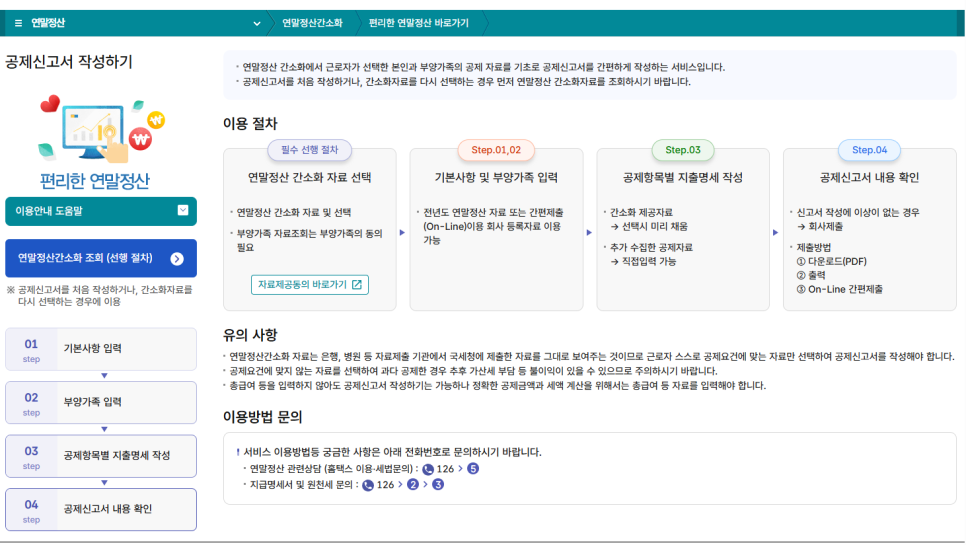Click 공제신고서 내용 확인 card heading
966x545 pixels.
click(x=869, y=177)
